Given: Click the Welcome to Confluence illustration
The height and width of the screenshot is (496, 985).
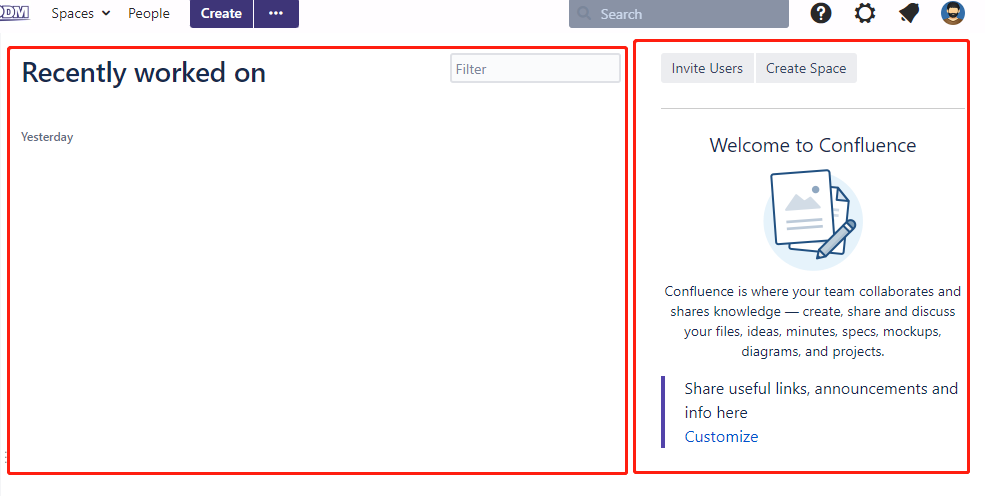Looking at the screenshot, I should [x=813, y=220].
